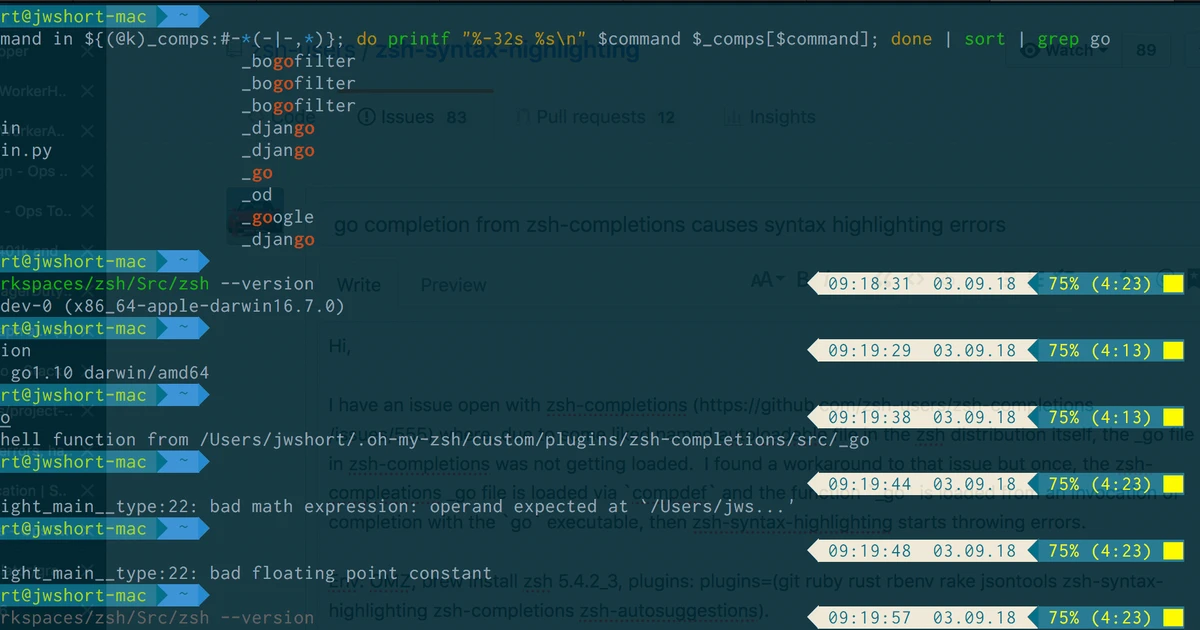
Task: Click the eye icon on the Watch button
Action: tap(1030, 50)
